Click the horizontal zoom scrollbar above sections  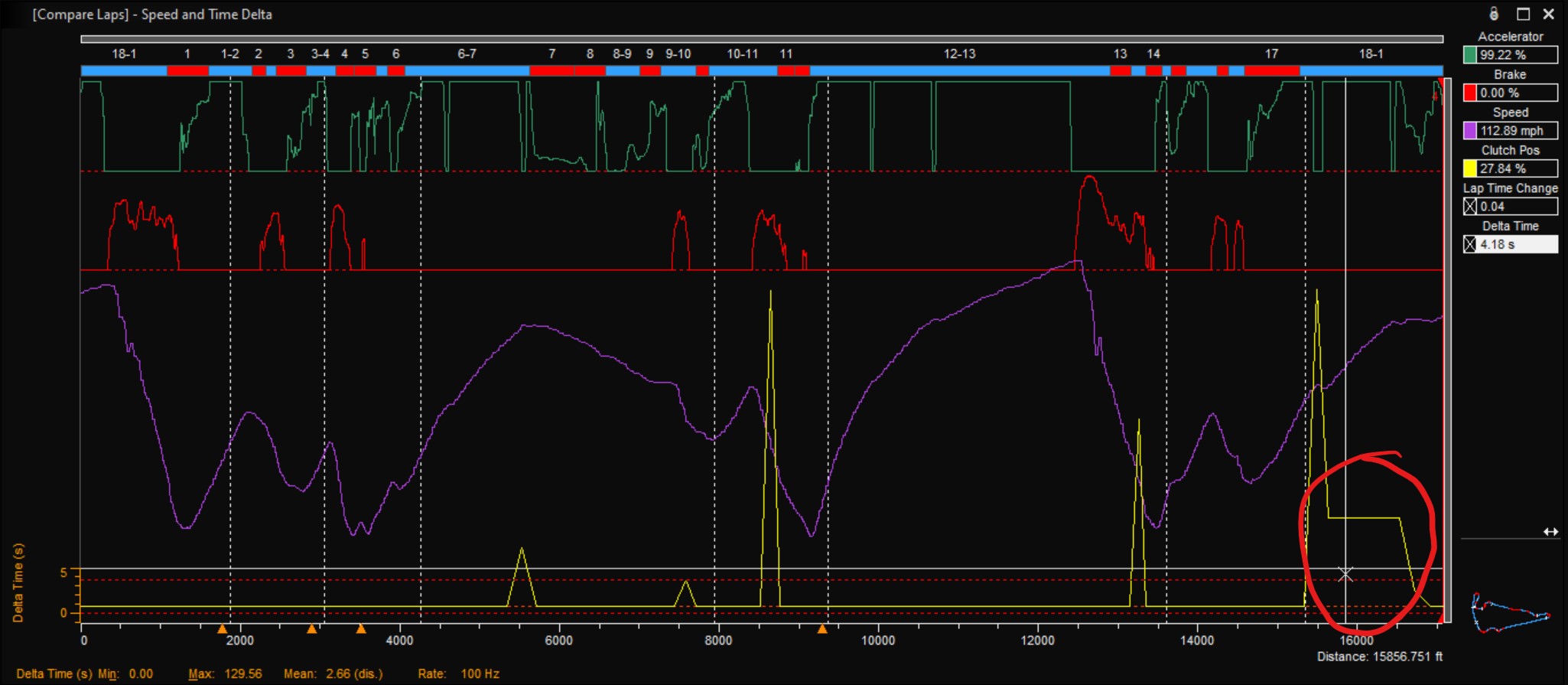pyautogui.click(x=761, y=38)
